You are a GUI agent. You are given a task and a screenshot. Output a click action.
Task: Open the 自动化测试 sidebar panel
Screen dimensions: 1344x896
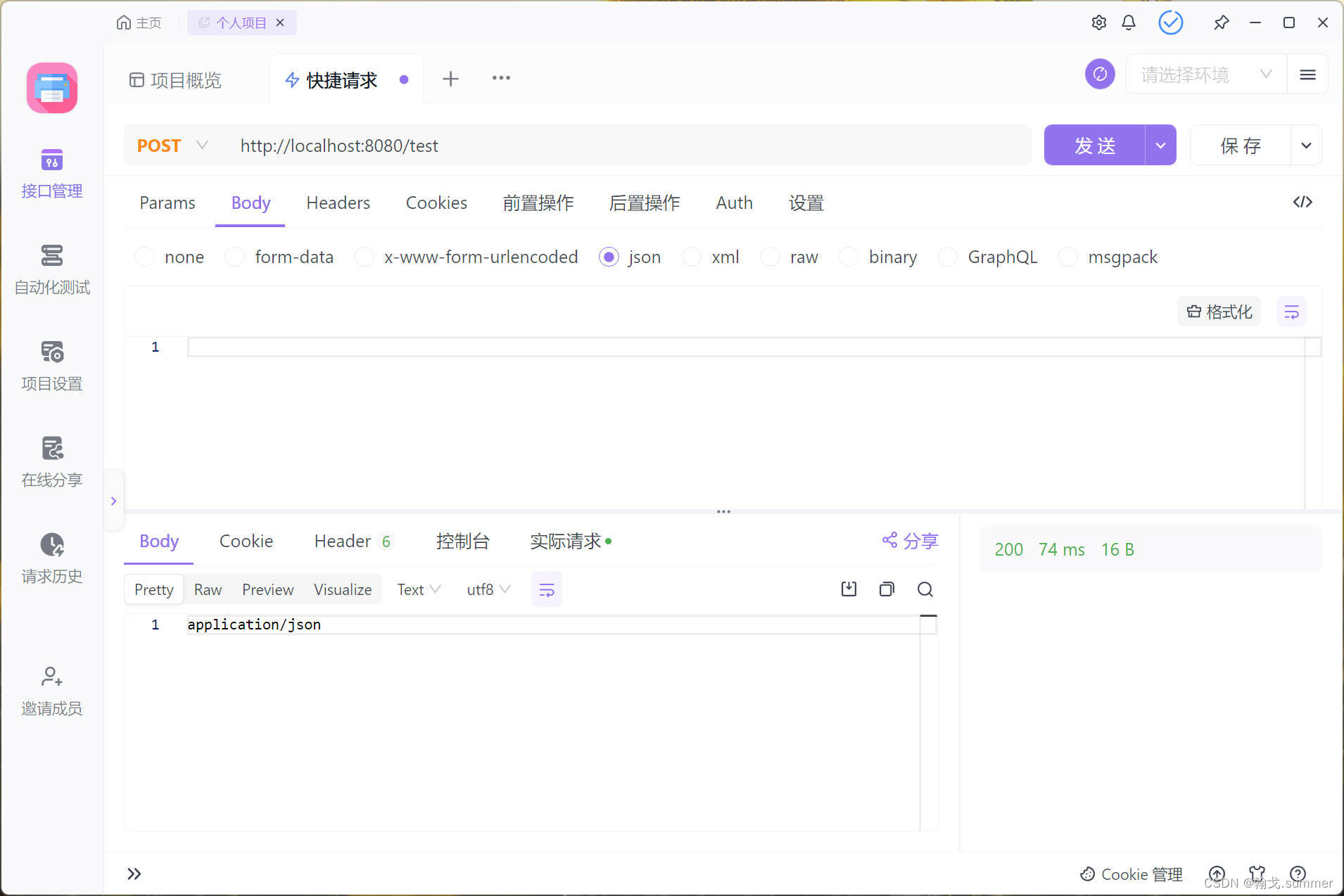click(51, 269)
